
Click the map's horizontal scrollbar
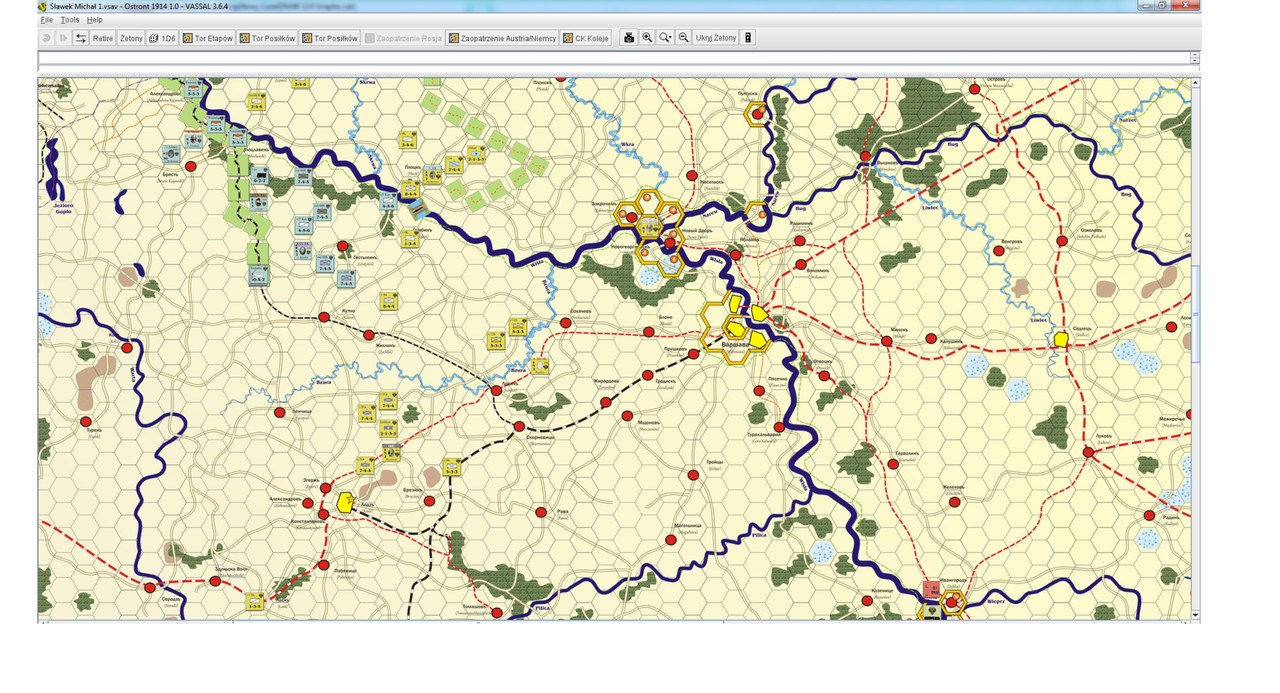(x=614, y=620)
